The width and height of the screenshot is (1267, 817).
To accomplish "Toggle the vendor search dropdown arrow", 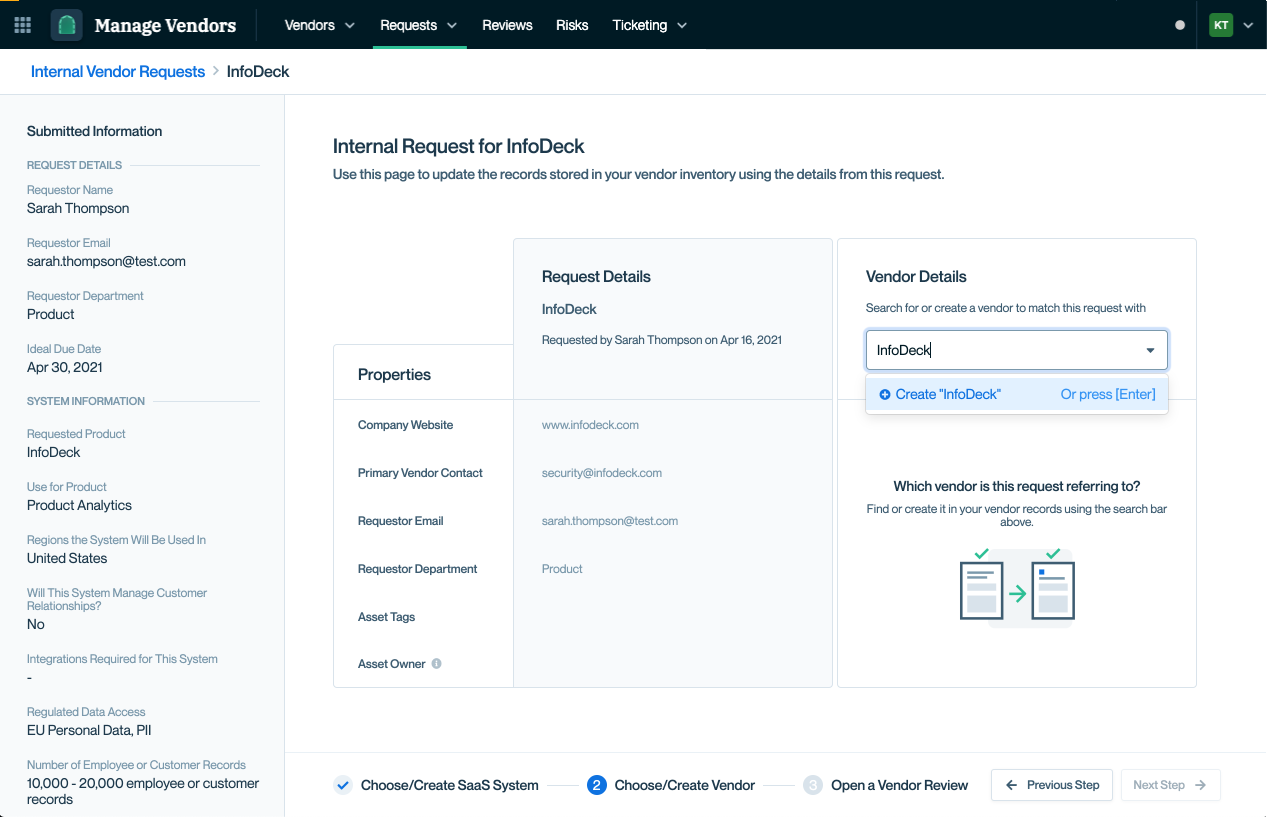I will [1150, 351].
